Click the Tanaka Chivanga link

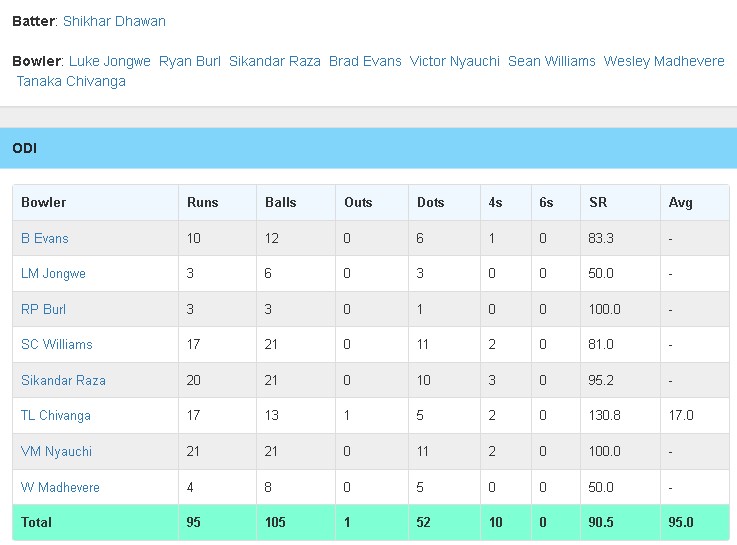coord(71,81)
